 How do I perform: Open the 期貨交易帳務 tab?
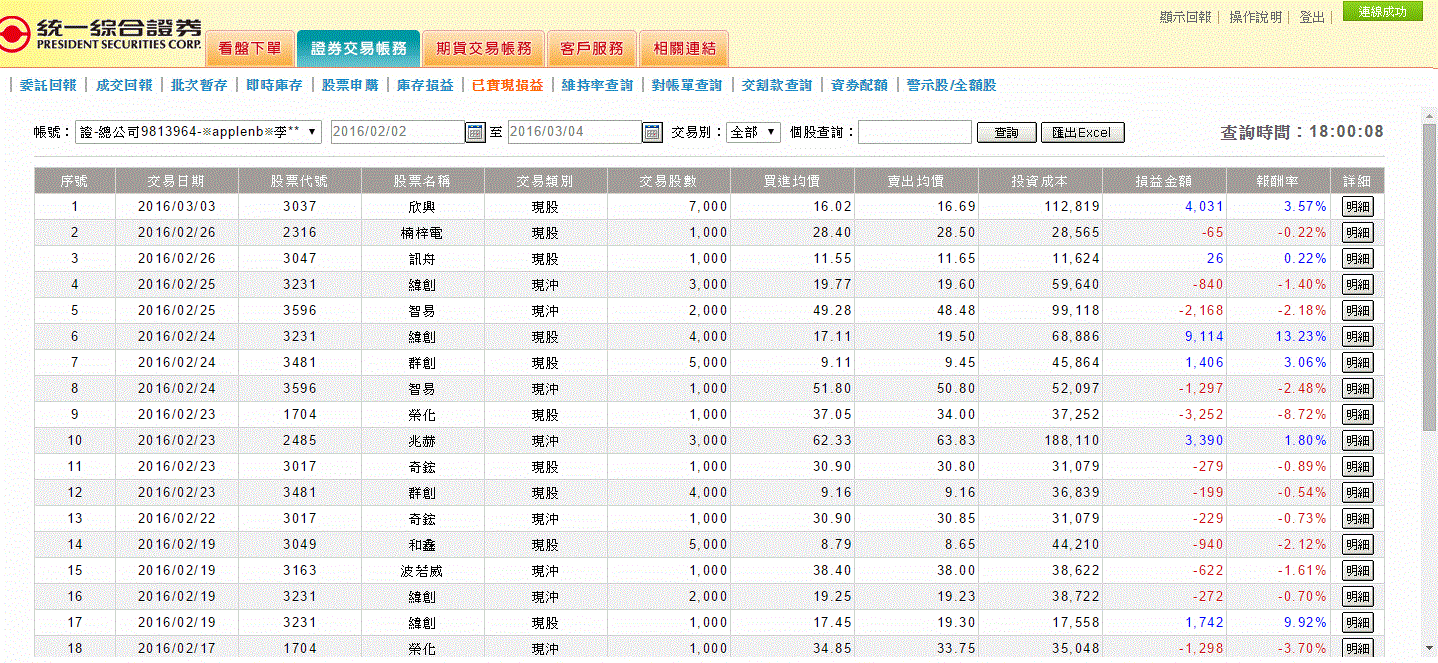tap(484, 48)
